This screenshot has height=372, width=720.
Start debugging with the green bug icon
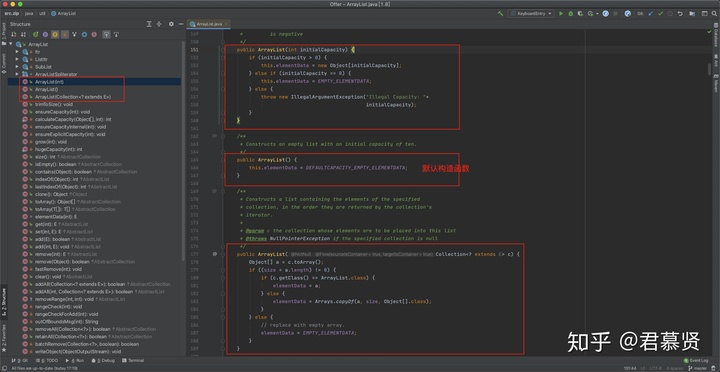tap(571, 14)
